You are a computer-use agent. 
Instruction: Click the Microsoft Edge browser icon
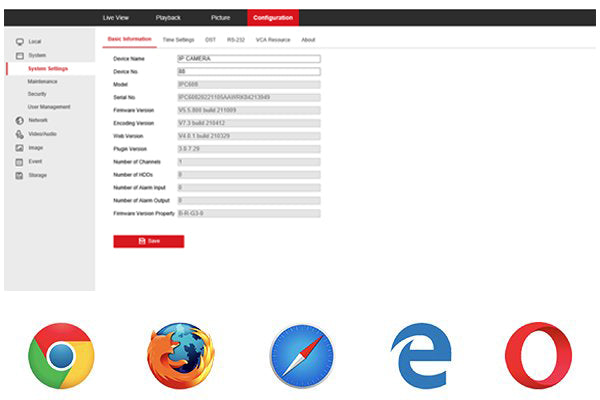pyautogui.click(x=420, y=356)
